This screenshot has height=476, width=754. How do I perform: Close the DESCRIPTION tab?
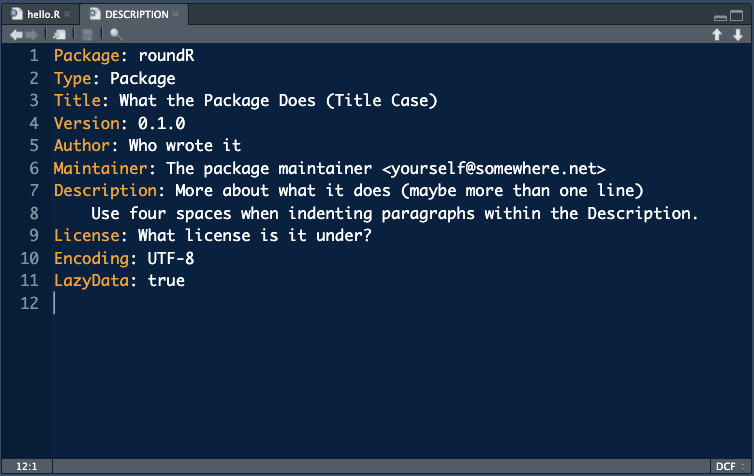tap(176, 14)
